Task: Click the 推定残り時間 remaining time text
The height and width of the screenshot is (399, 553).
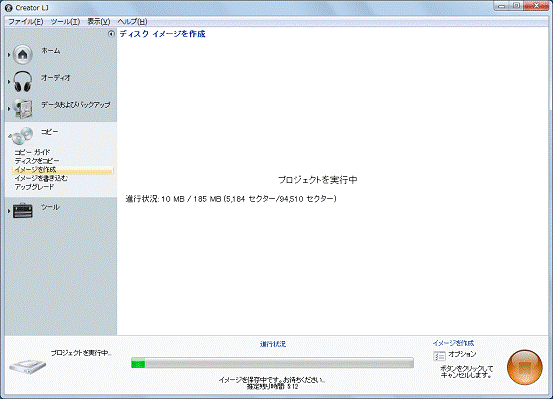Action: point(272,387)
